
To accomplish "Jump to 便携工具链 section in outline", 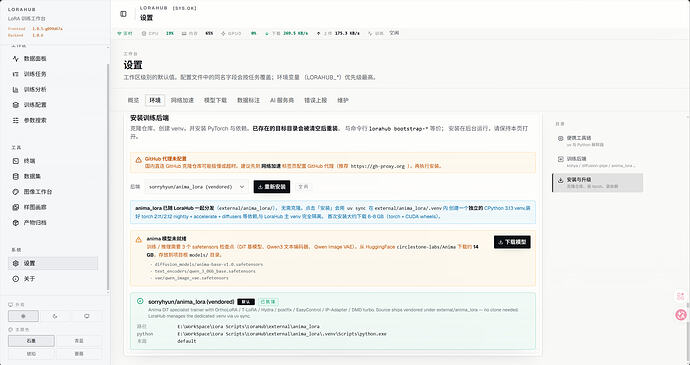I will (597, 141).
